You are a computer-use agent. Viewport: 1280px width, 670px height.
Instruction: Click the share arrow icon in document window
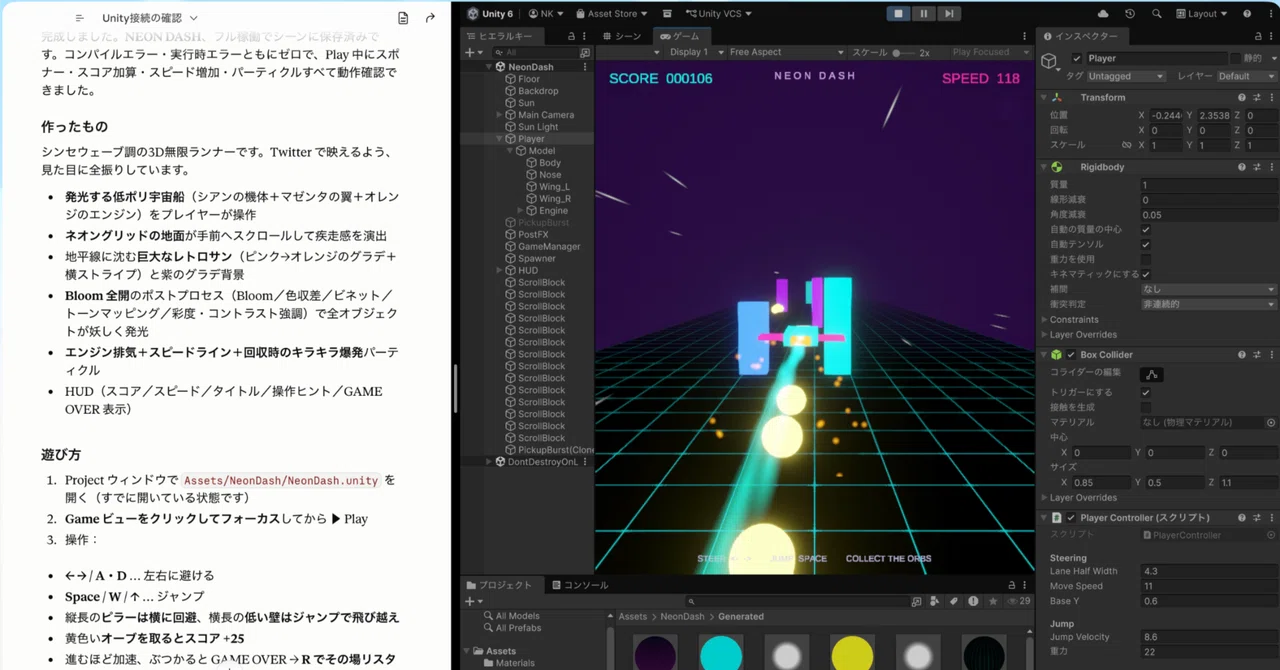(430, 18)
